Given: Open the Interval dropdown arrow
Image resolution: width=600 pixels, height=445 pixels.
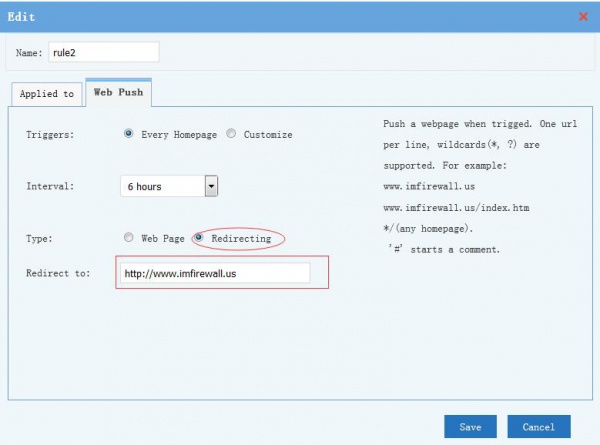Looking at the screenshot, I should [211, 186].
